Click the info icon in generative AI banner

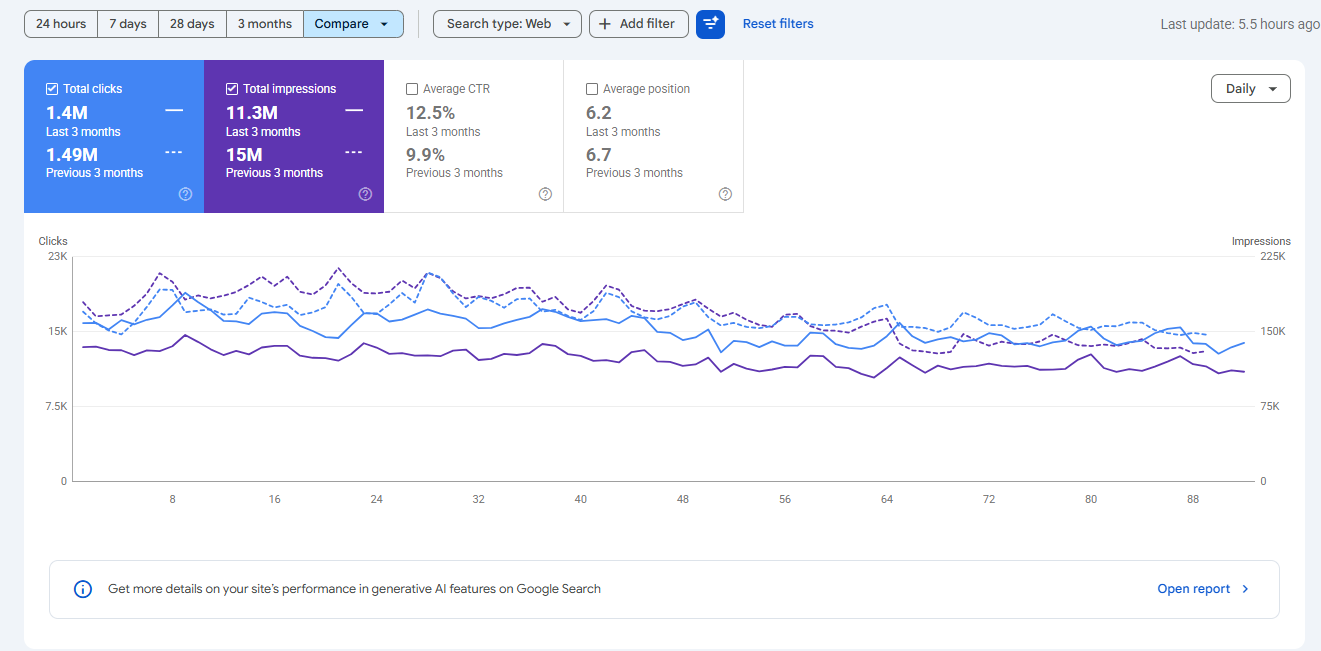84,589
